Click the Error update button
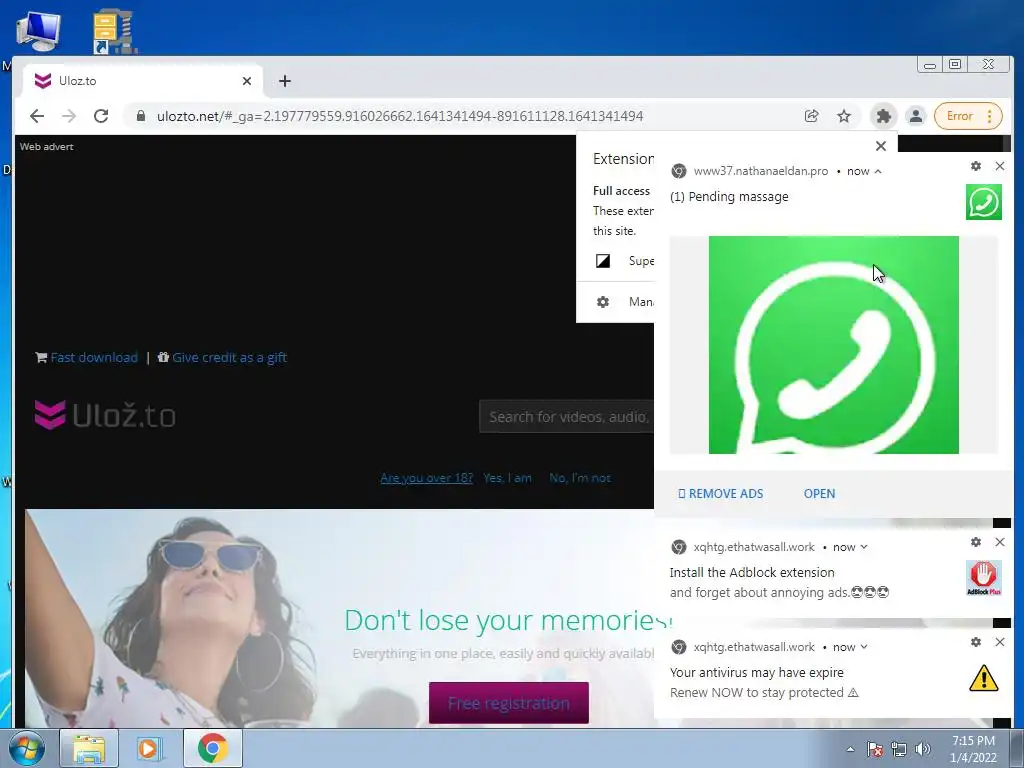The height and width of the screenshot is (768, 1024). click(x=968, y=116)
